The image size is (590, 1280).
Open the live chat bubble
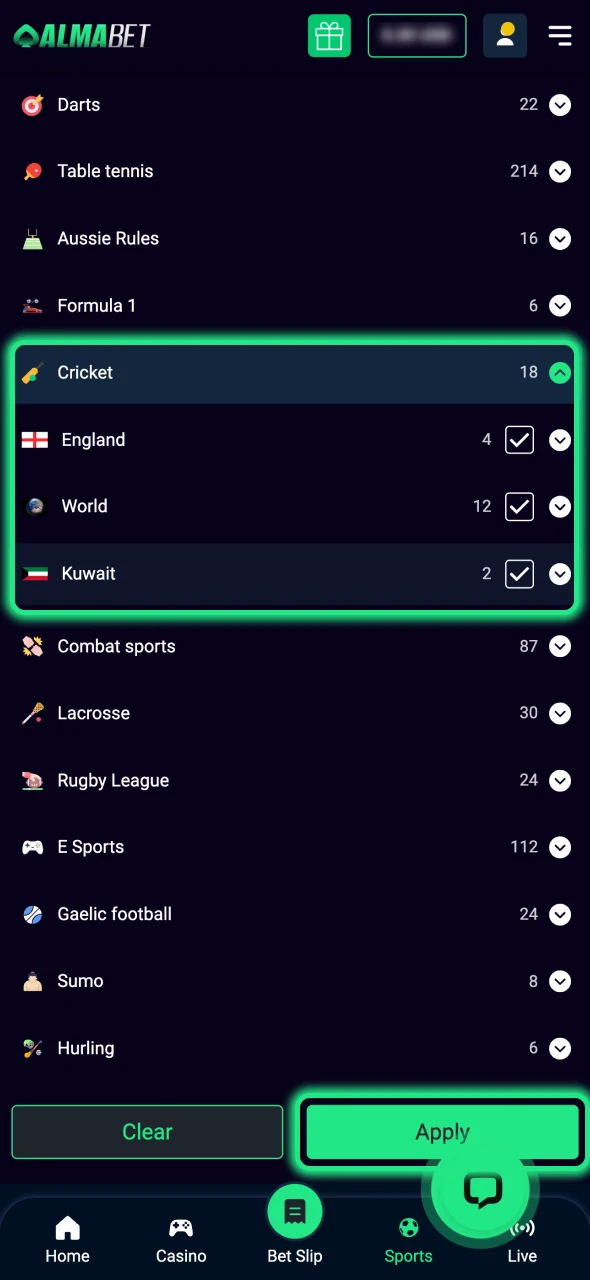click(483, 1190)
